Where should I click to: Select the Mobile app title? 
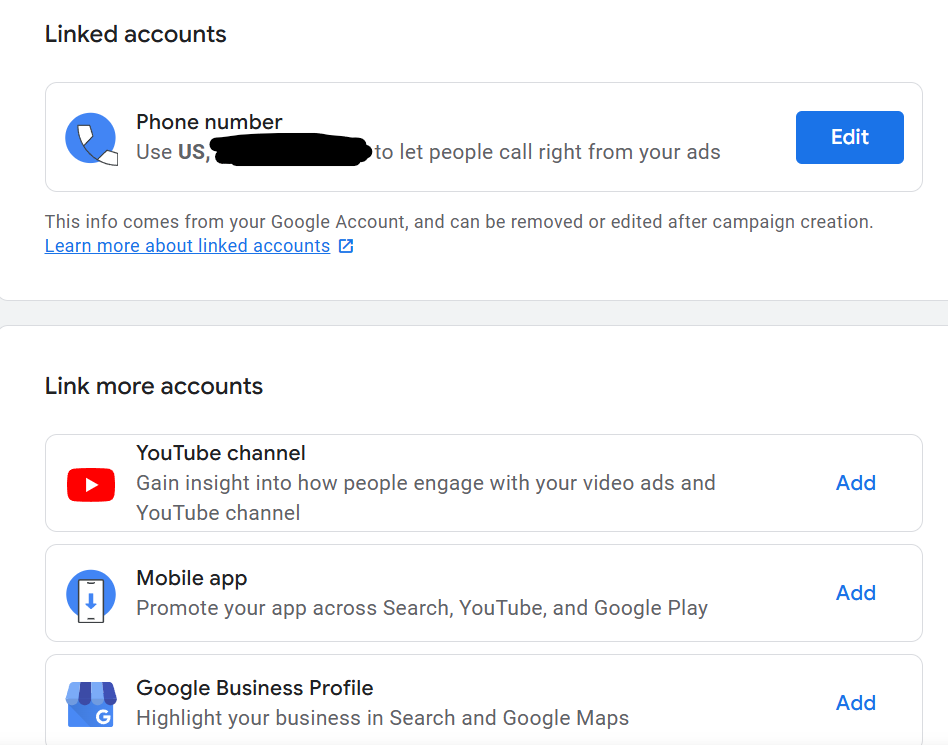[191, 578]
